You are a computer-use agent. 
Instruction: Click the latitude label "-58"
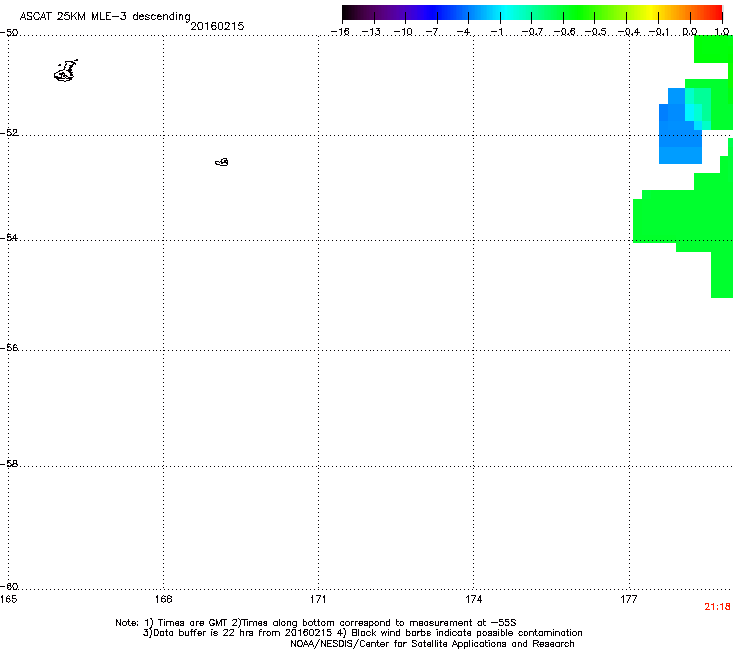tap(9, 464)
